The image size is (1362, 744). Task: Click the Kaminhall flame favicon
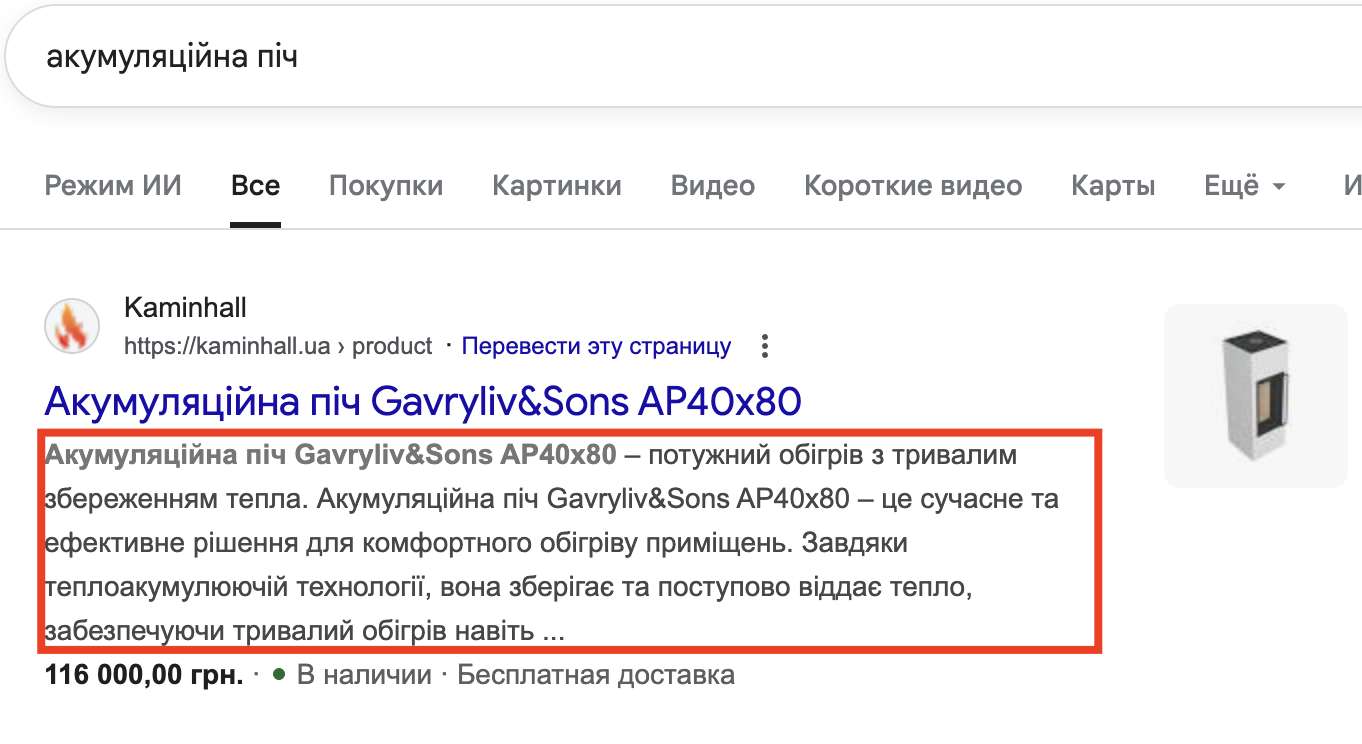click(x=72, y=326)
